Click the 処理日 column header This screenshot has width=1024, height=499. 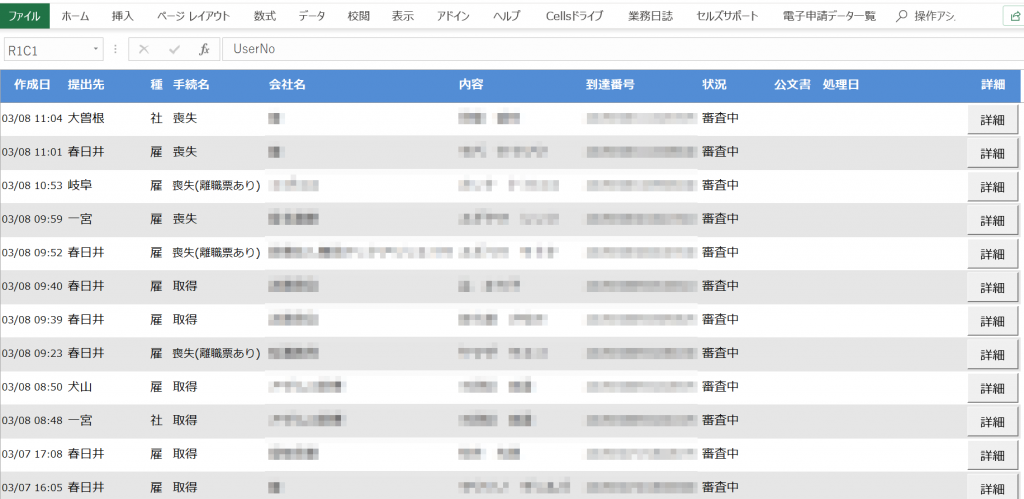[x=841, y=85]
